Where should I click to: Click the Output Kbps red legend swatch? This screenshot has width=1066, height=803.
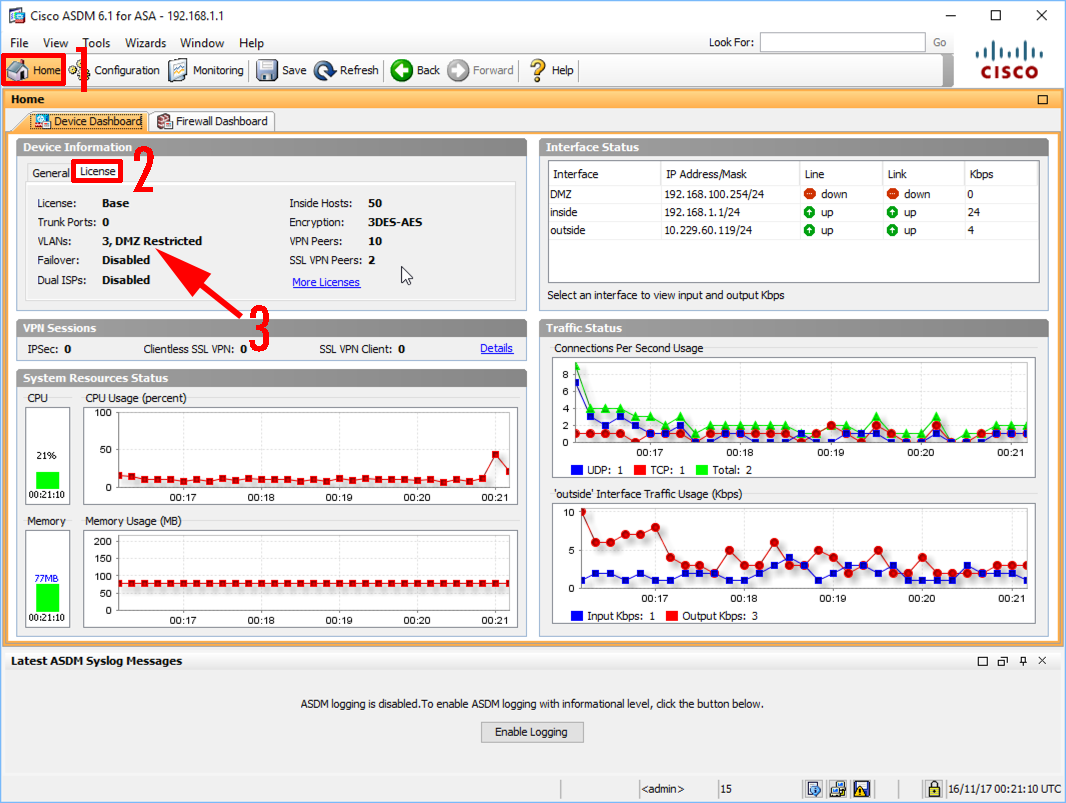(x=672, y=616)
